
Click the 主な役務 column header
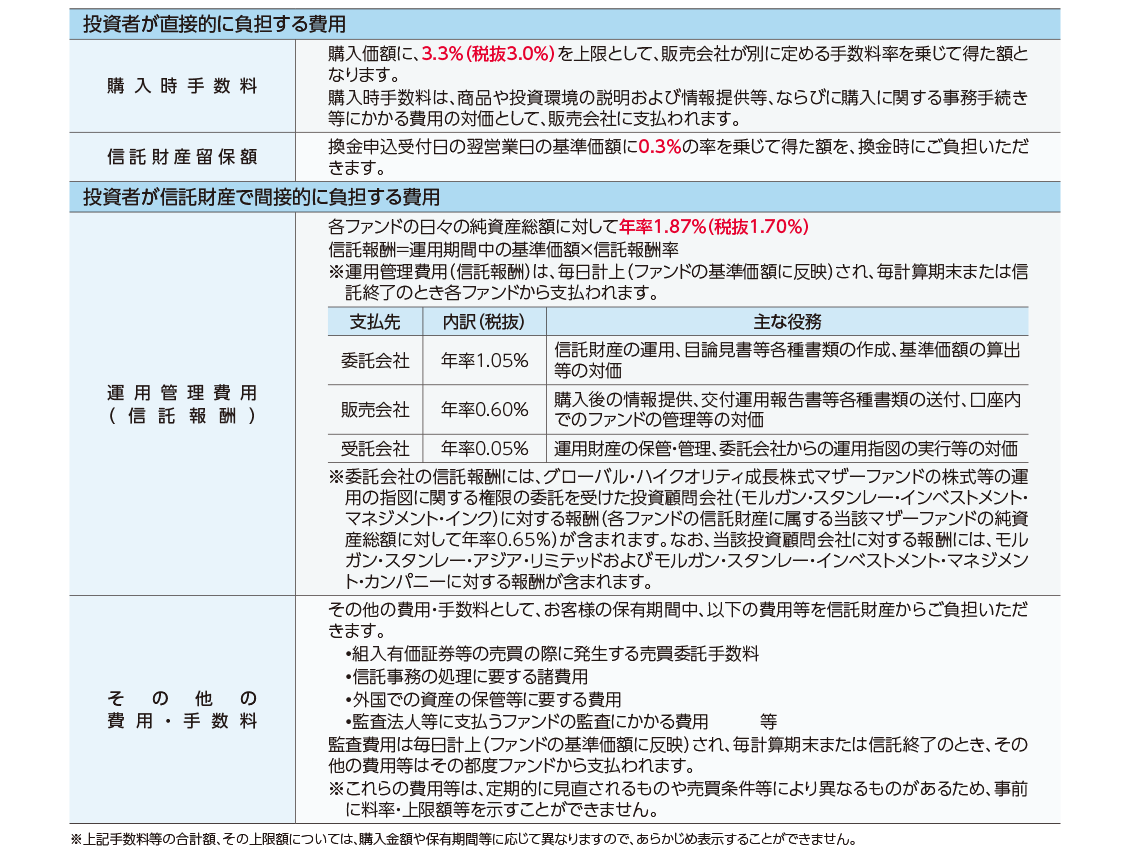(x=787, y=321)
